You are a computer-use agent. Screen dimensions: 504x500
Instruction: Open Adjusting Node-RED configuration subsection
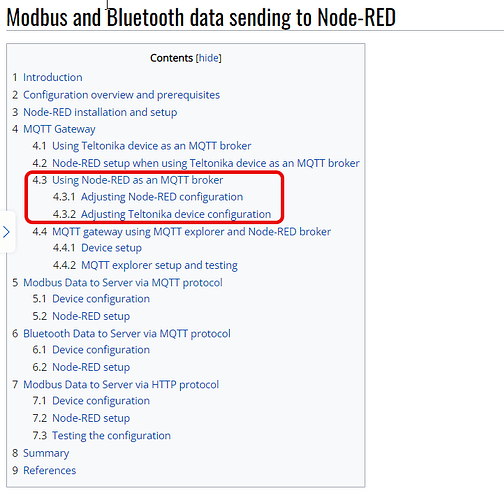click(x=162, y=197)
